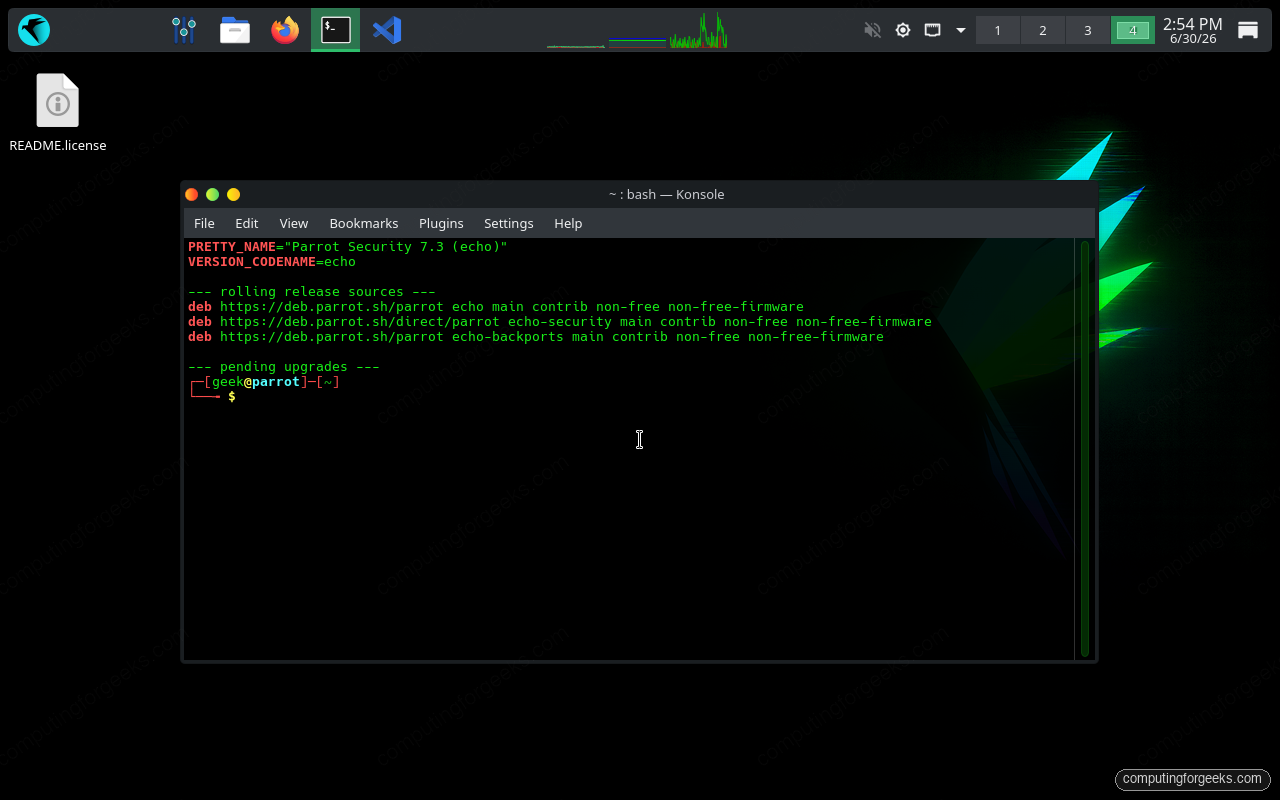Switch to workspace 1
The height and width of the screenshot is (800, 1280).
[998, 30]
